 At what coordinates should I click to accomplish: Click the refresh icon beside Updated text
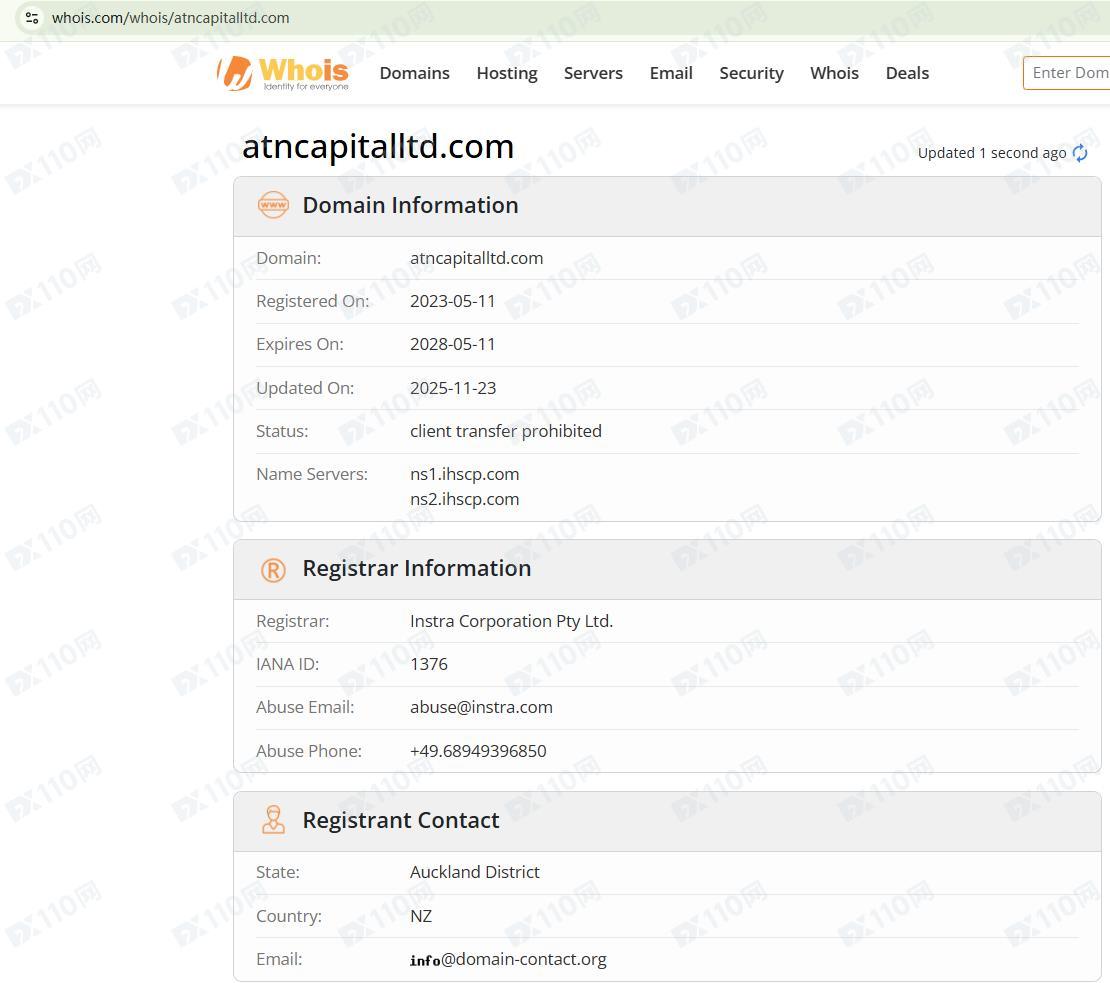[1080, 153]
